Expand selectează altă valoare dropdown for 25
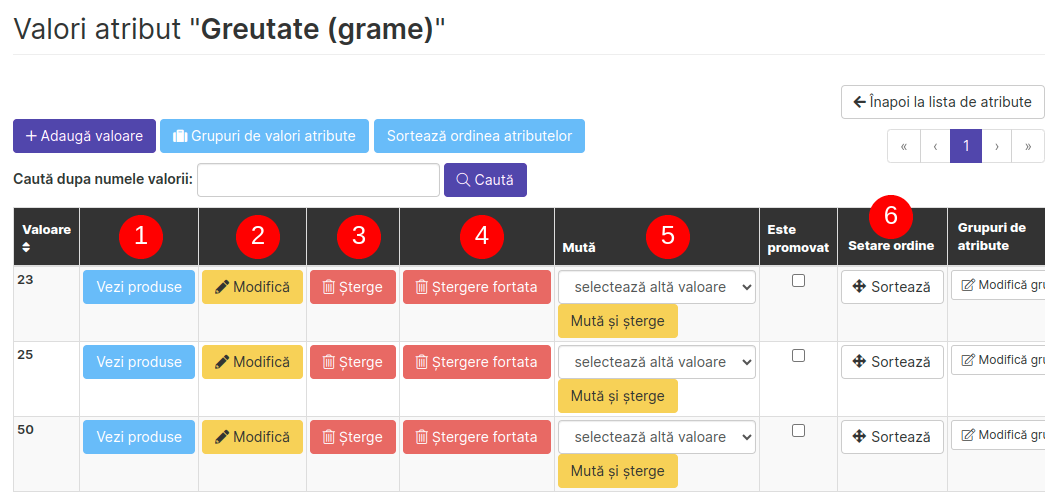The image size is (1054, 498). [x=656, y=362]
